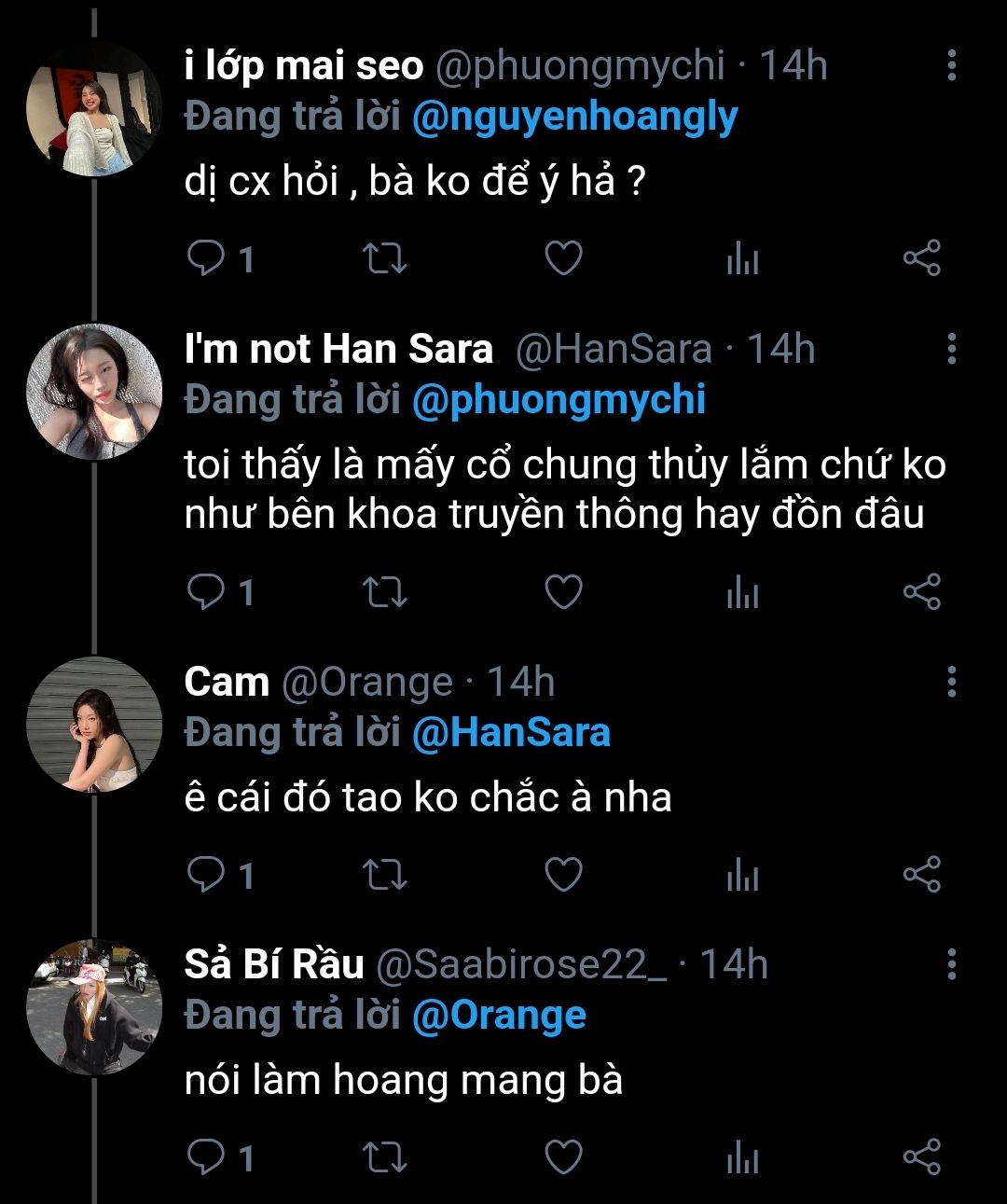Open the @phuongmychi mention link
1007x1204 pixels.
click(x=558, y=400)
